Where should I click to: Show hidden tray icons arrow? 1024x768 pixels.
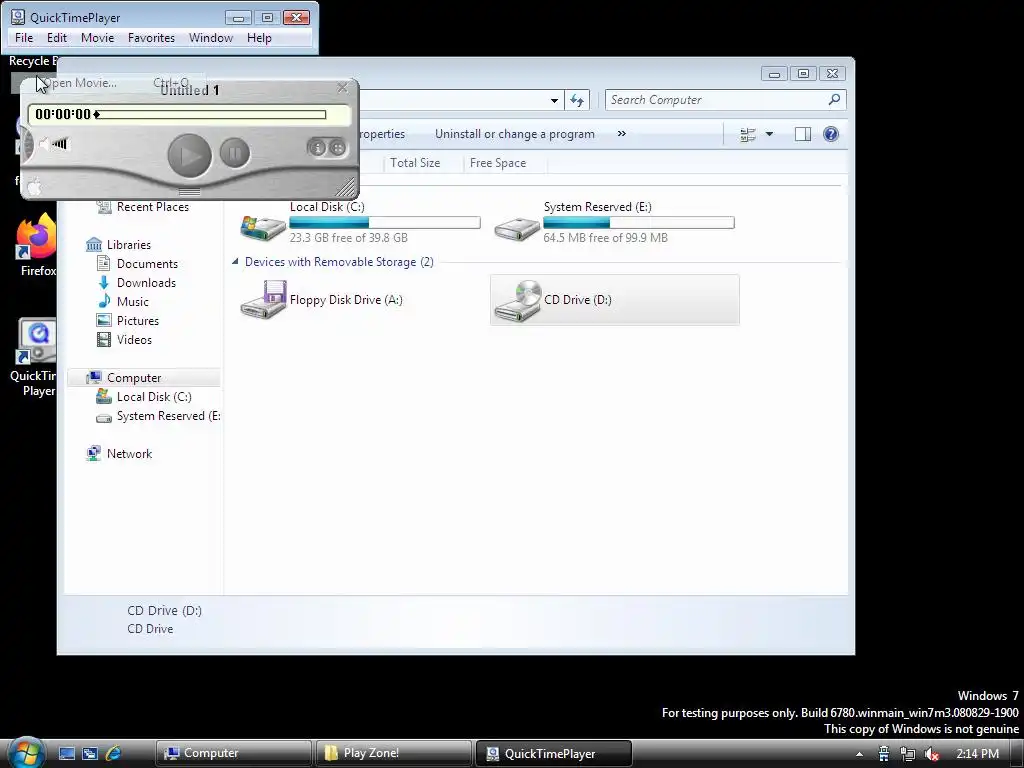pyautogui.click(x=859, y=754)
